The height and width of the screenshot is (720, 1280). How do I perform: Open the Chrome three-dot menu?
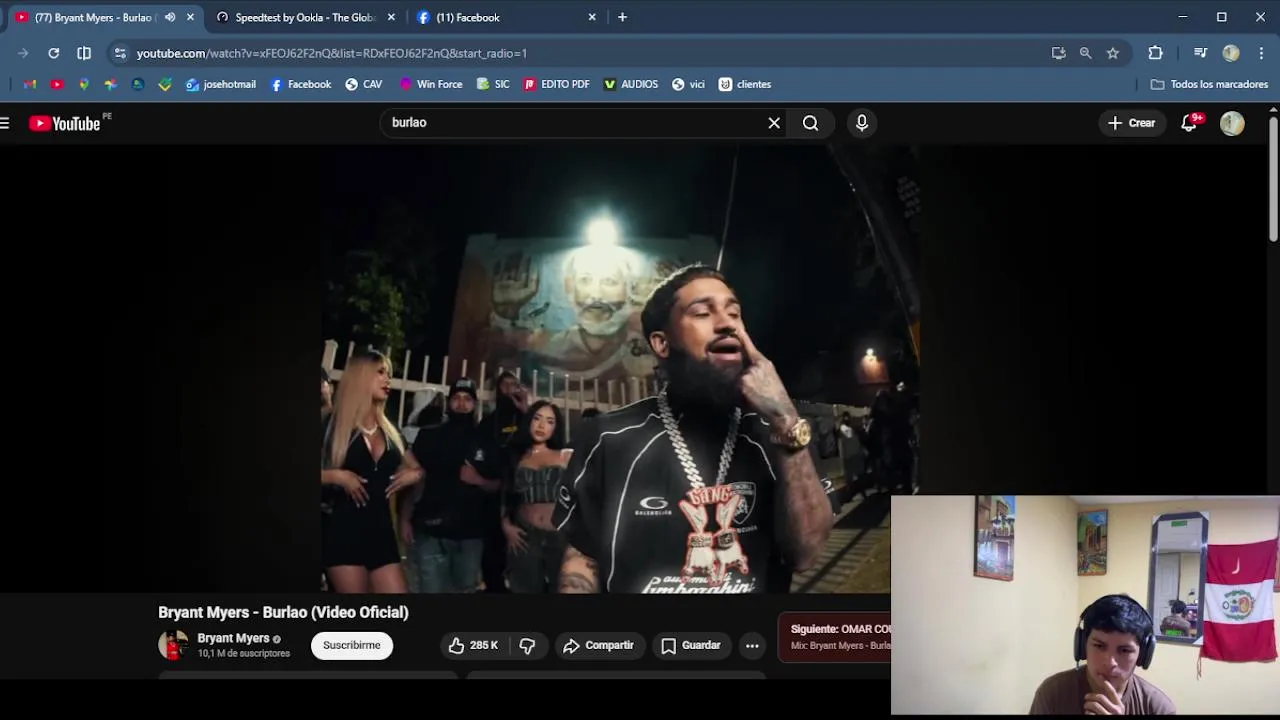[x=1261, y=53]
